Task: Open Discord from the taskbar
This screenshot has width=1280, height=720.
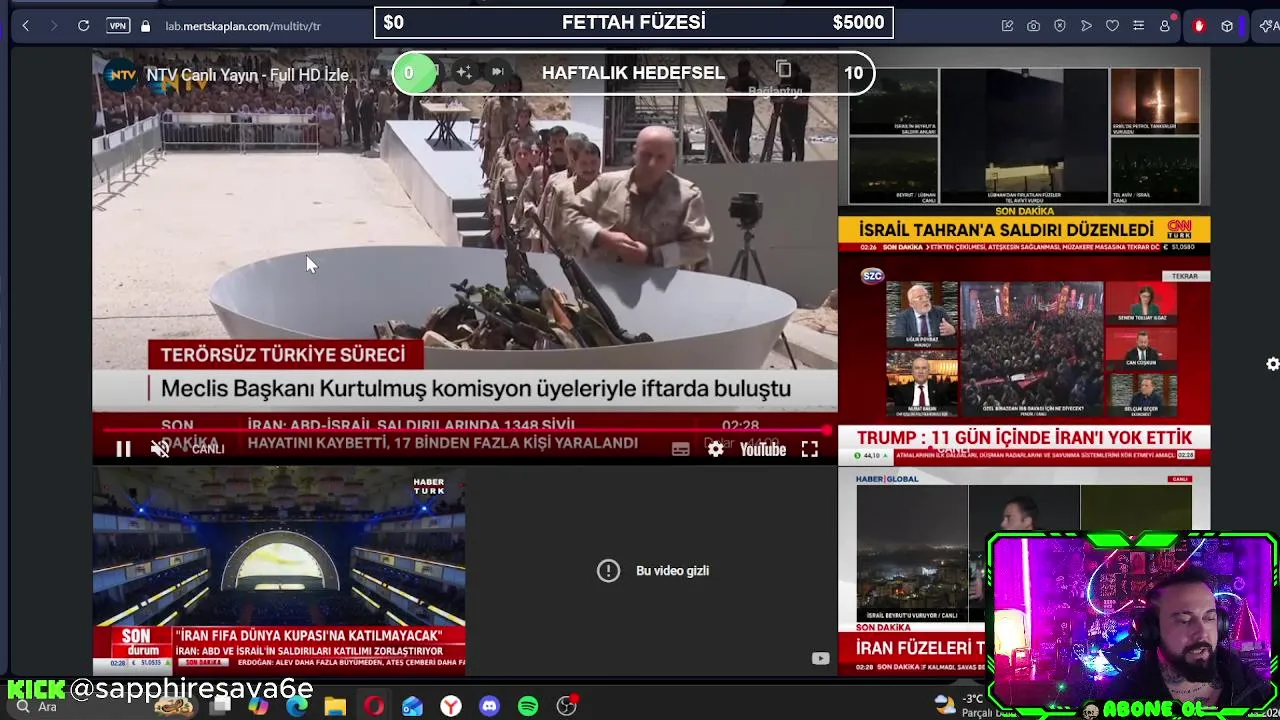Action: pos(489,707)
